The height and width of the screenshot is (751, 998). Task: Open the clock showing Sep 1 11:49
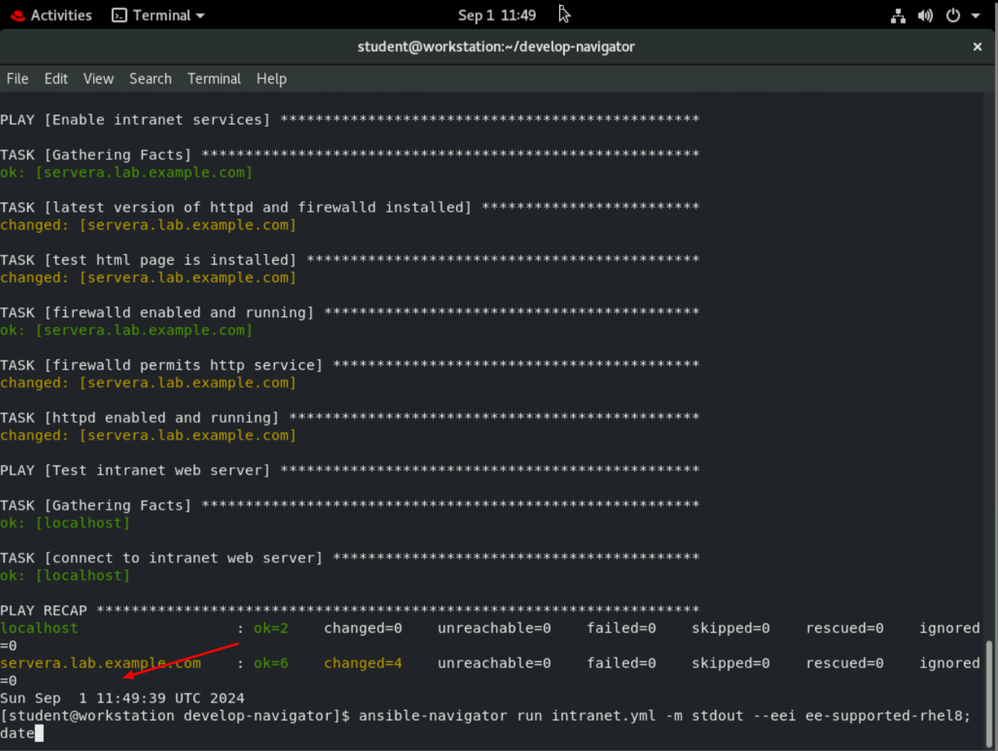[x=496, y=15]
